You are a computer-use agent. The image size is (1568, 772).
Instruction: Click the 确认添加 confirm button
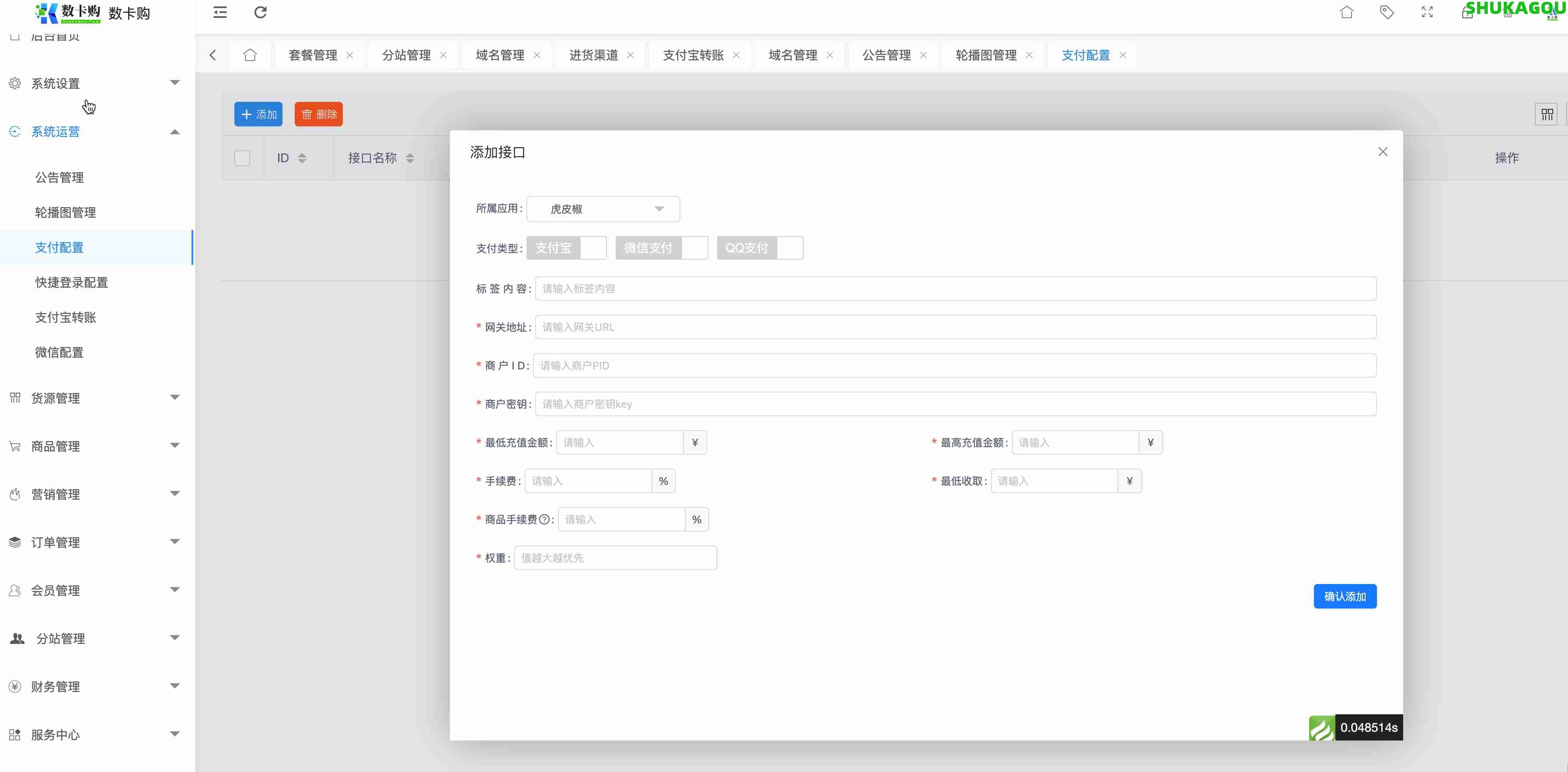(x=1345, y=596)
